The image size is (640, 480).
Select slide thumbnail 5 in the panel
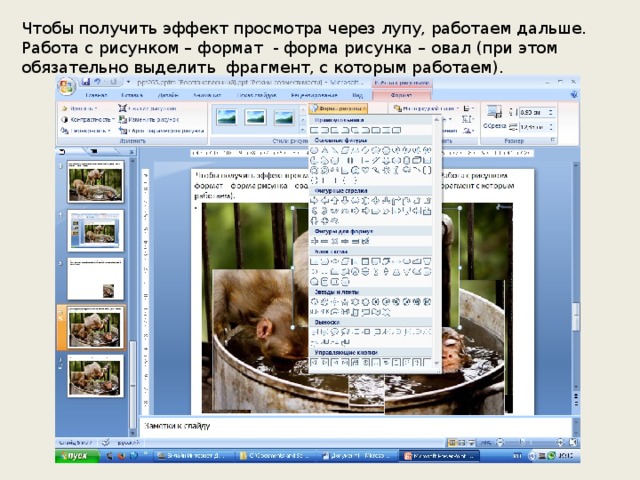pyautogui.click(x=96, y=376)
